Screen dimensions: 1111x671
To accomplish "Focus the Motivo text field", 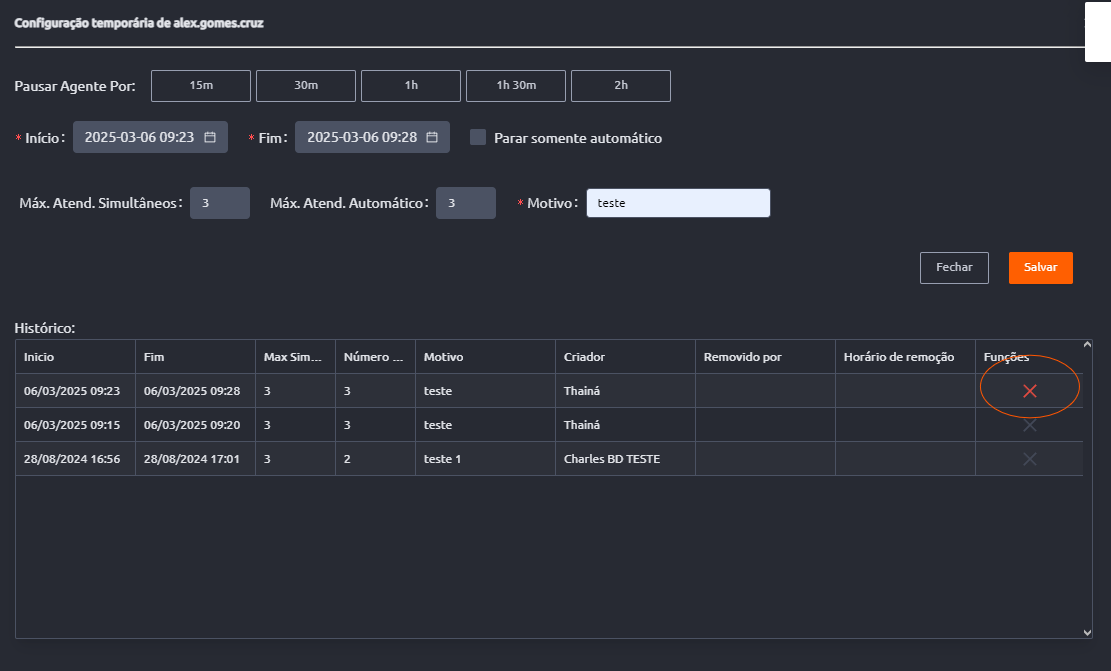I will [678, 203].
